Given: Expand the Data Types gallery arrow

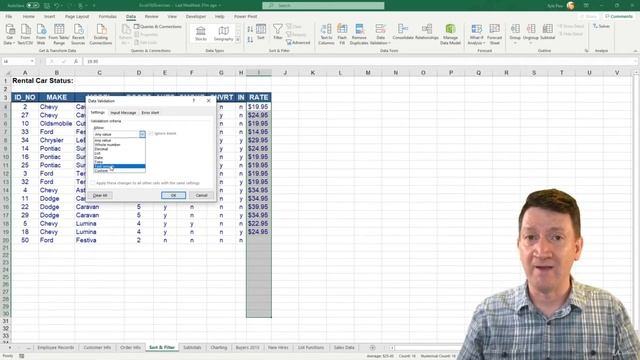Looking at the screenshot, I should click(x=238, y=39).
